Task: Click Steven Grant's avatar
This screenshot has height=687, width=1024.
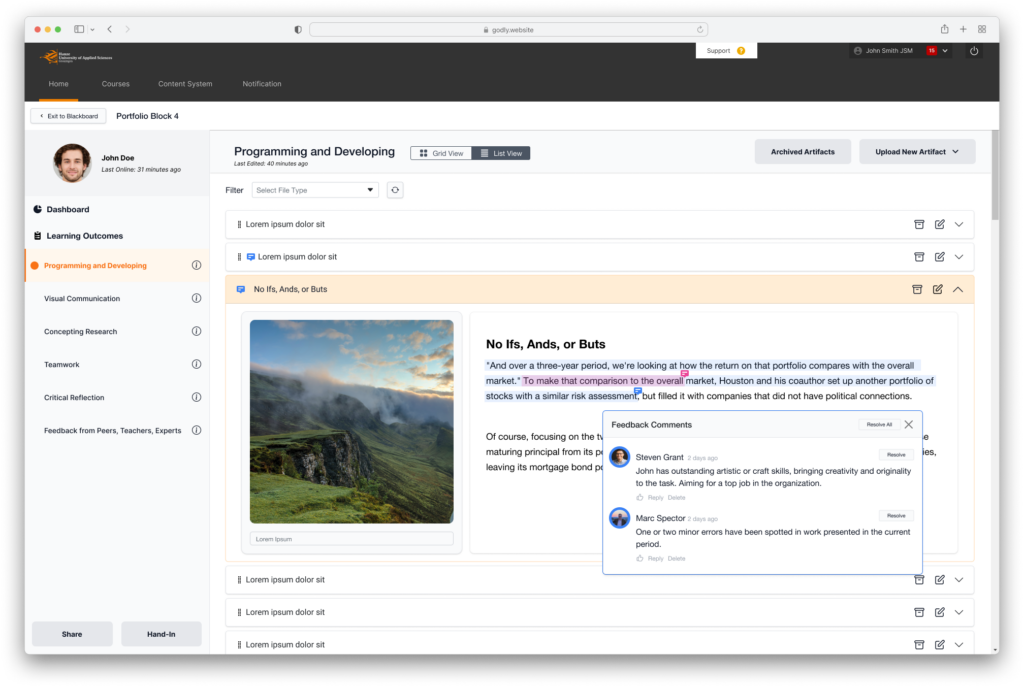Action: click(619, 456)
